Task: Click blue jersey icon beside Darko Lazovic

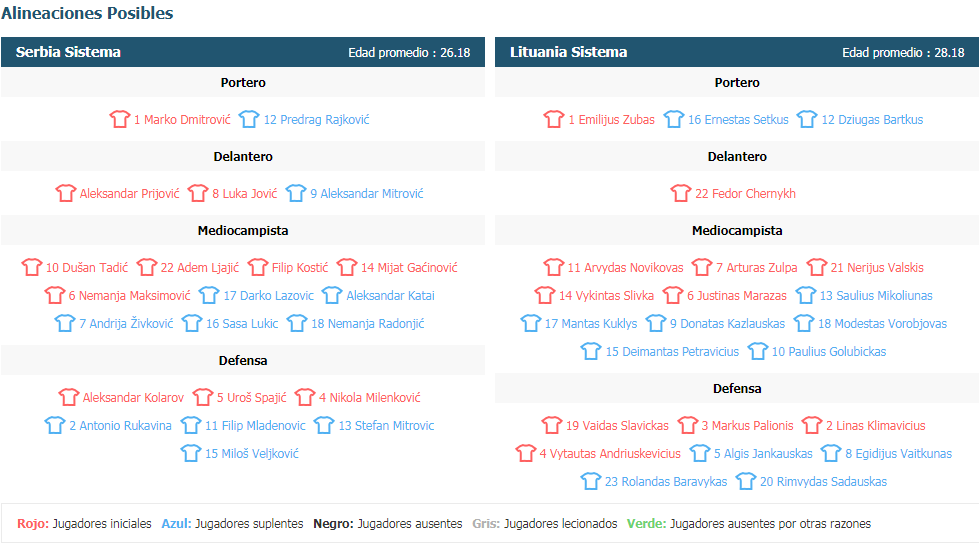Action: coord(209,296)
